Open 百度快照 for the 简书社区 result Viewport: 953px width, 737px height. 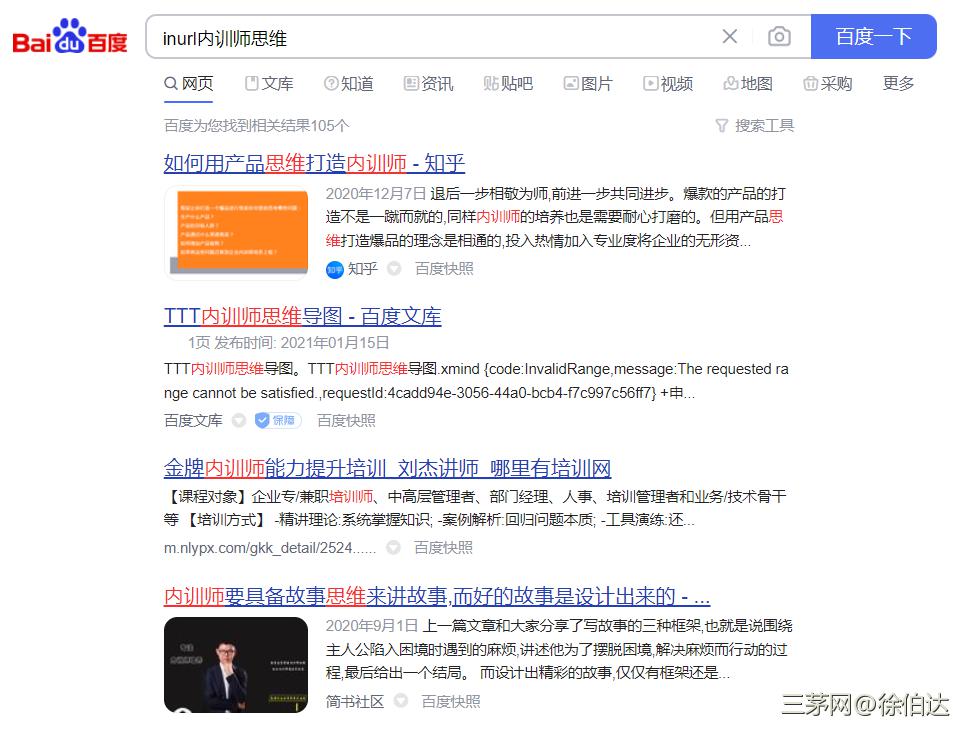coord(451,702)
